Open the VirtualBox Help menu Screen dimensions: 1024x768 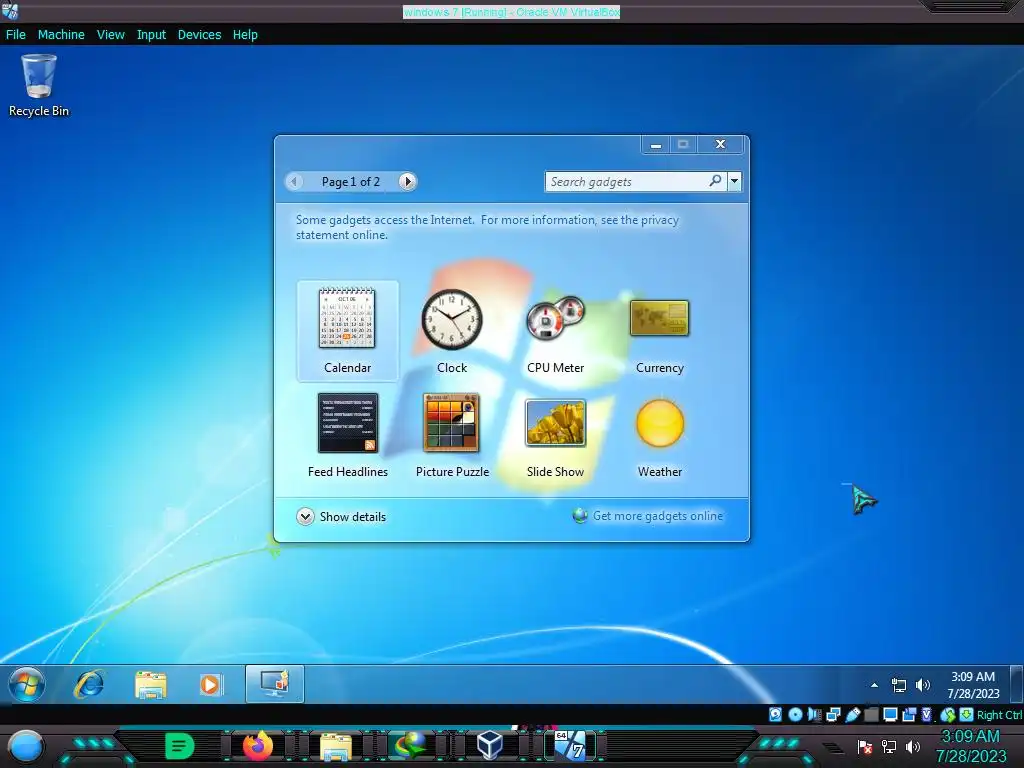tap(245, 35)
